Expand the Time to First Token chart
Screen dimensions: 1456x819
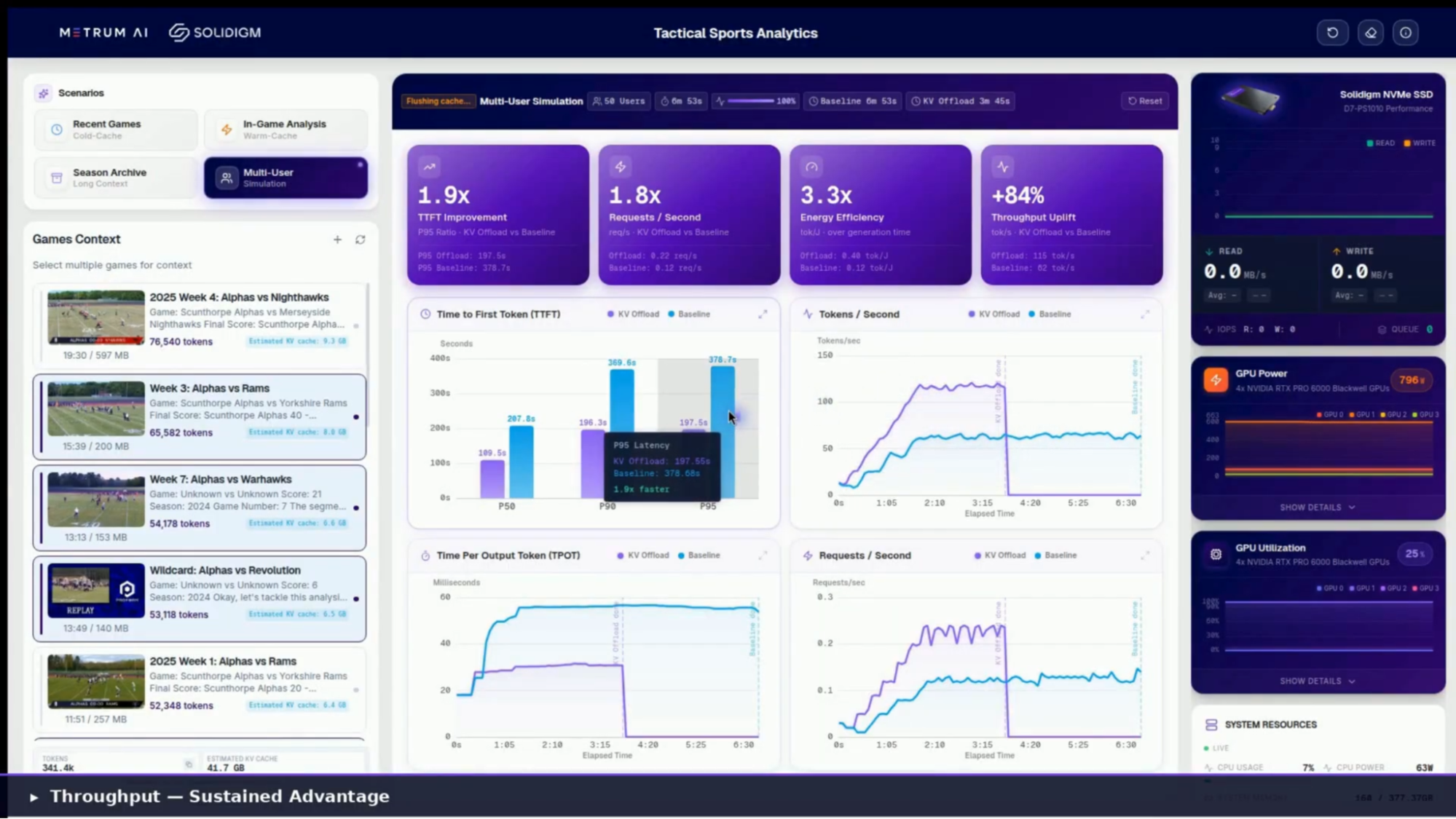pyautogui.click(x=763, y=314)
